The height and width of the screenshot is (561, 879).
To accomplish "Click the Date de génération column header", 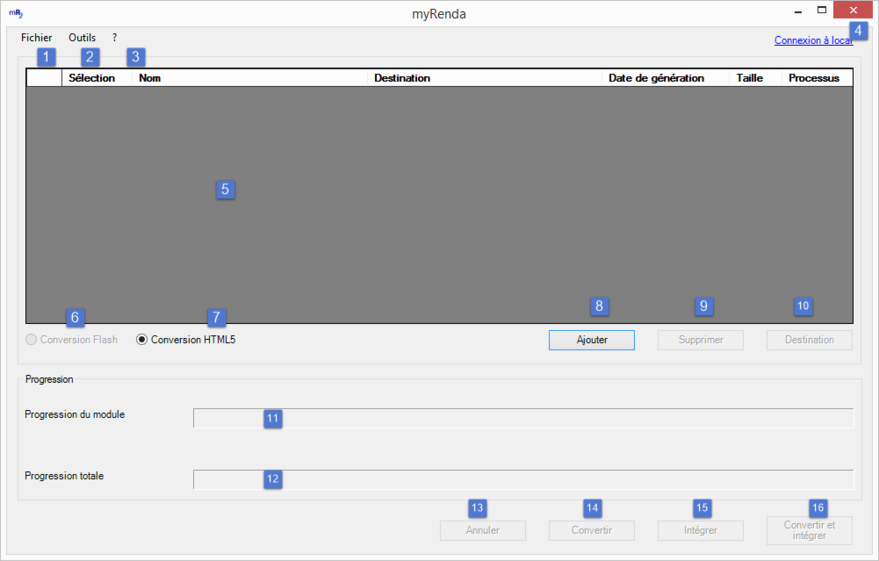I will 656,78.
